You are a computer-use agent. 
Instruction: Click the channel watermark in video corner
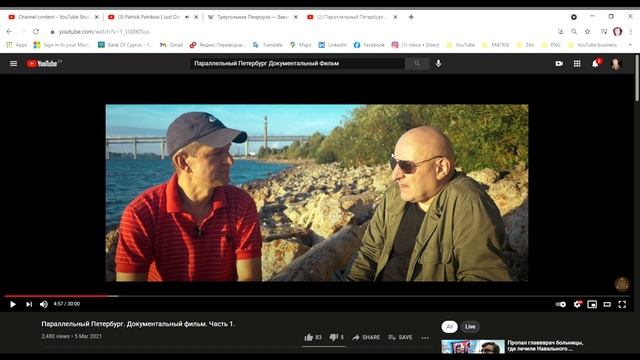pyautogui.click(x=622, y=284)
